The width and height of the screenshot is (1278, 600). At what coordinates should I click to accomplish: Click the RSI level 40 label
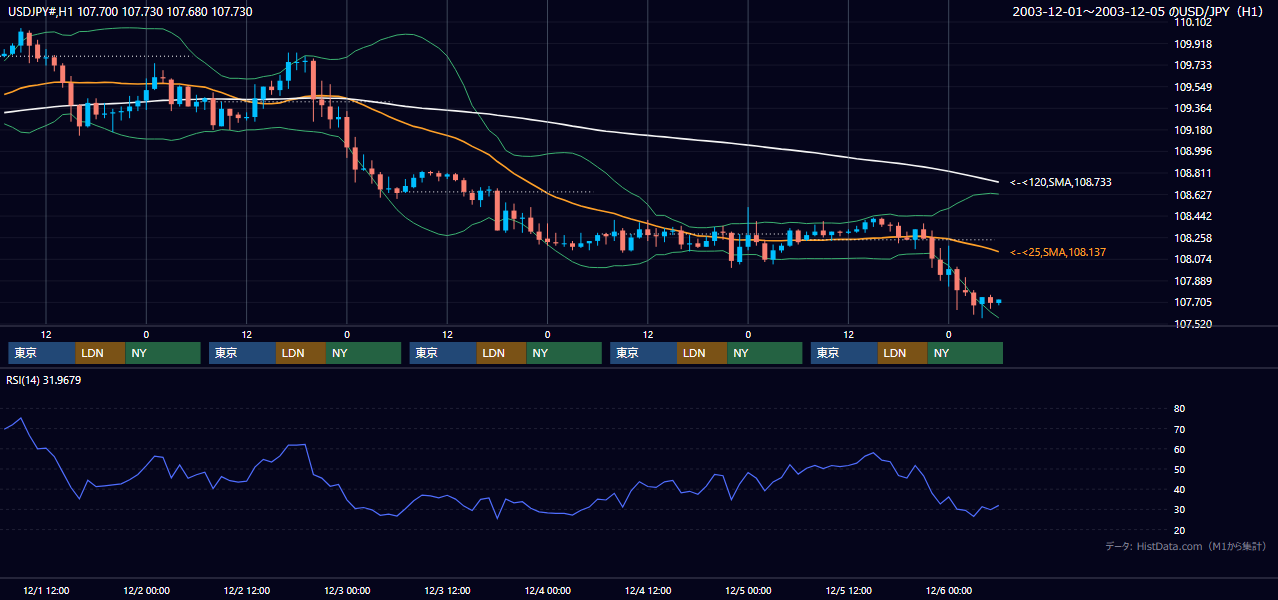[1179, 489]
